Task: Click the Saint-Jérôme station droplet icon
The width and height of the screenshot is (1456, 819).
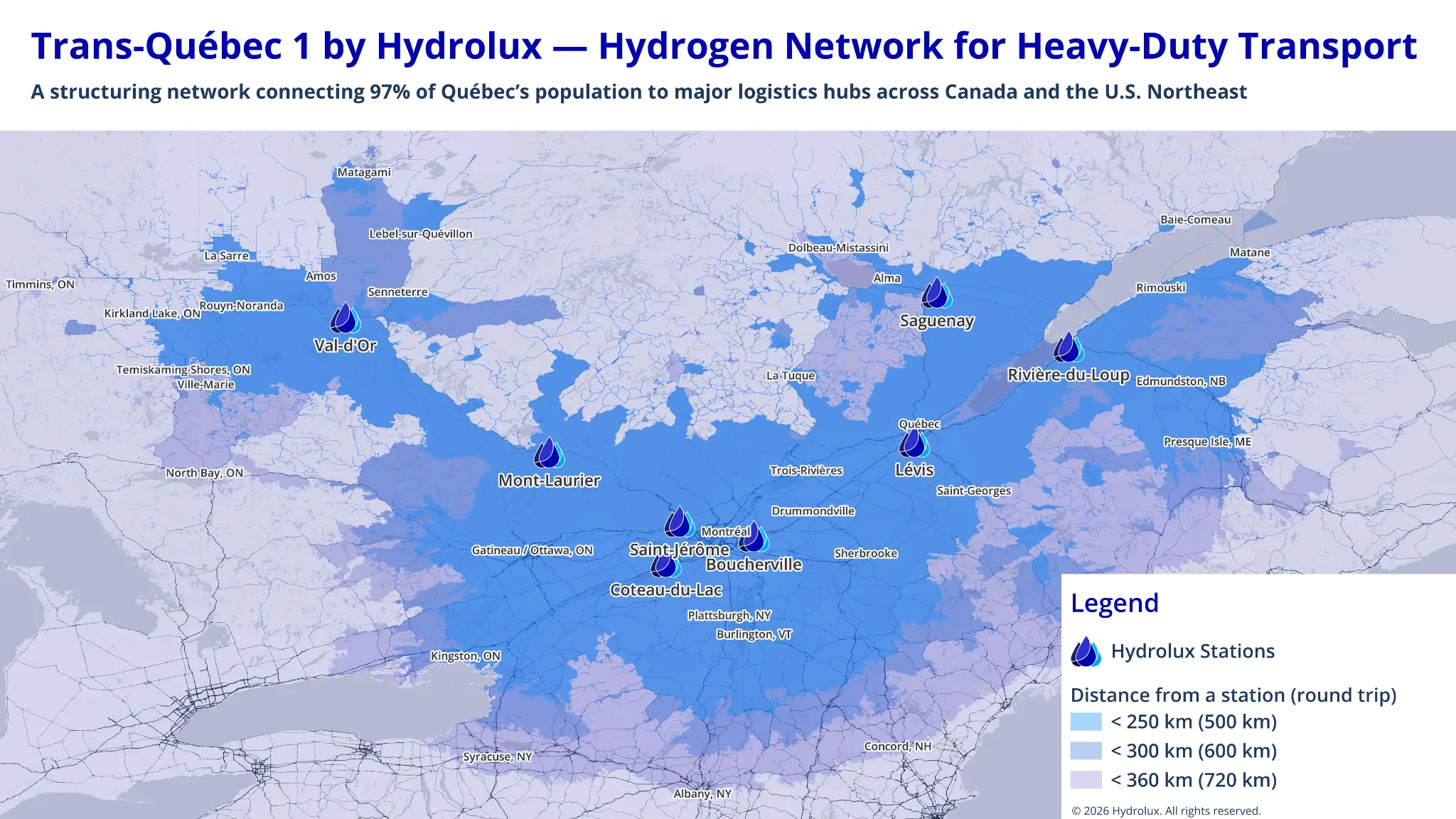Action: [x=680, y=522]
